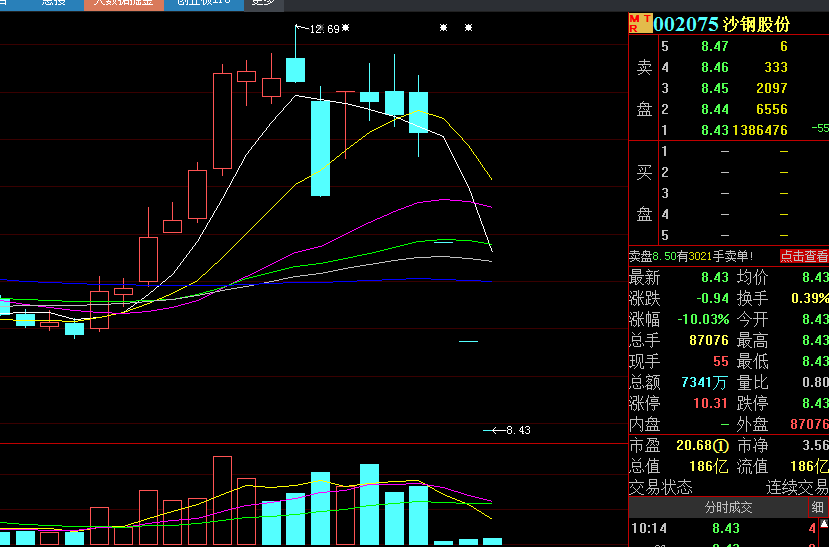Viewport: 829px width, 547px height.
Task: Select sell level 5 price 8.47
Action: (x=715, y=47)
